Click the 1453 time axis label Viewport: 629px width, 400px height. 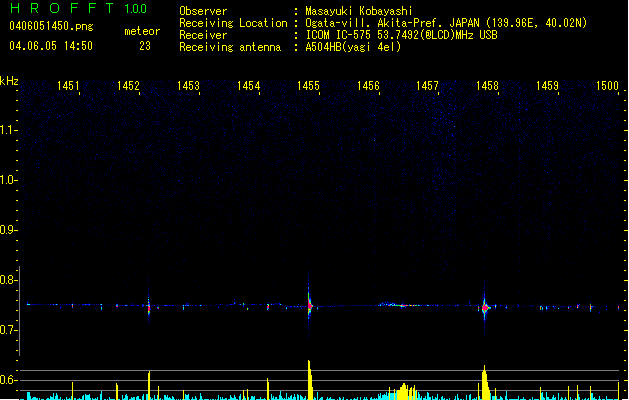[188, 86]
